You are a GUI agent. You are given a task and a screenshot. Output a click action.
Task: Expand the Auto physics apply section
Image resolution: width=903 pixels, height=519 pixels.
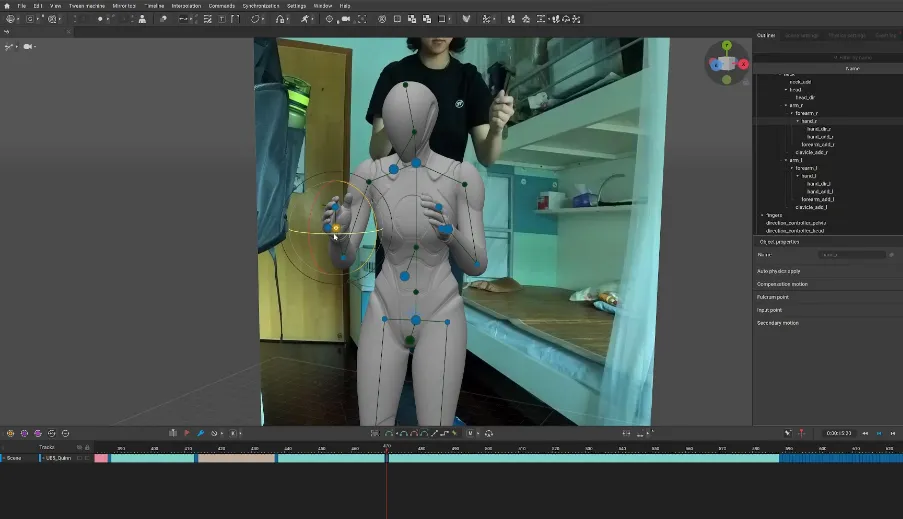[779, 271]
